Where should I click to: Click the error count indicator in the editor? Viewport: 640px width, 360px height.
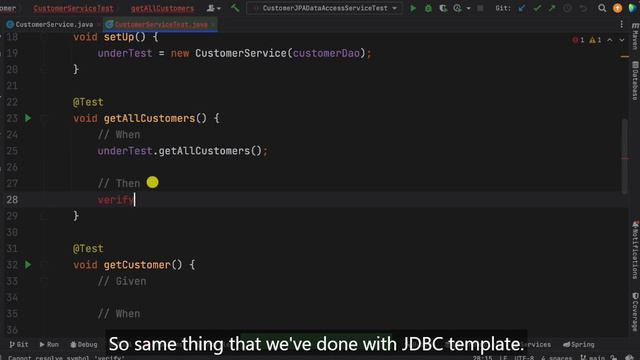578,40
